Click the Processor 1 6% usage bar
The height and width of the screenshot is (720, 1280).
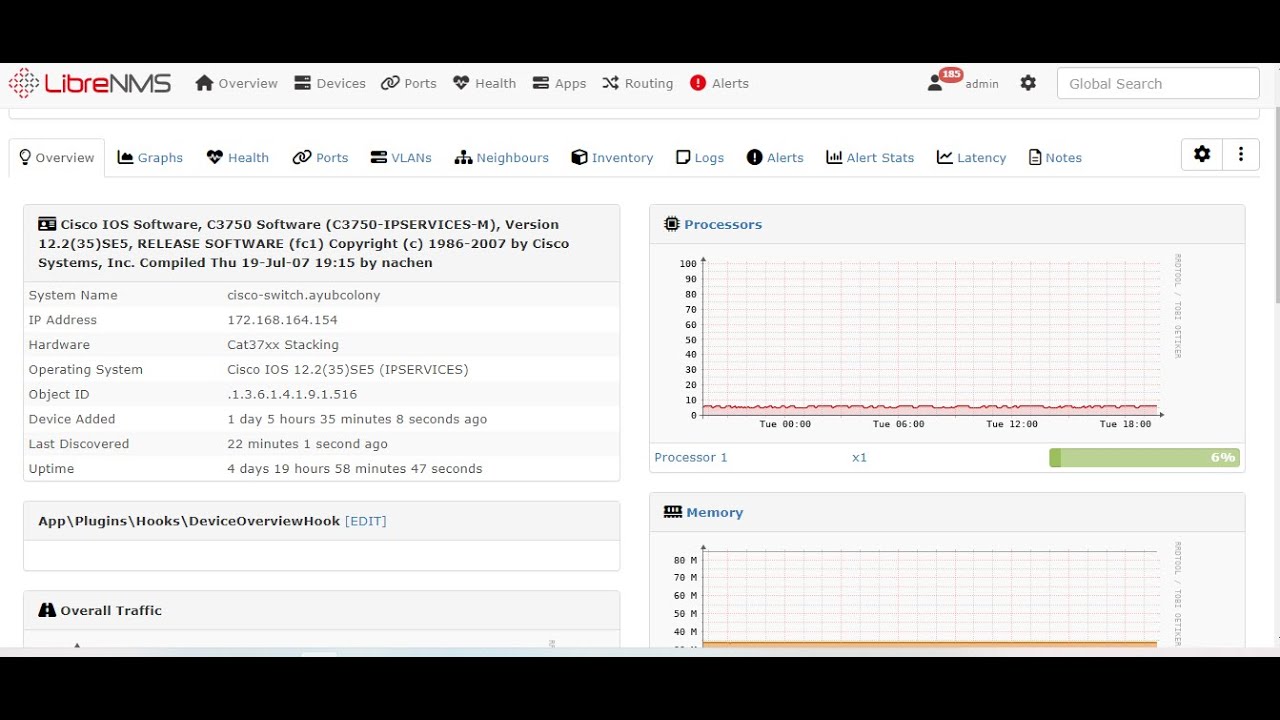(x=1144, y=458)
